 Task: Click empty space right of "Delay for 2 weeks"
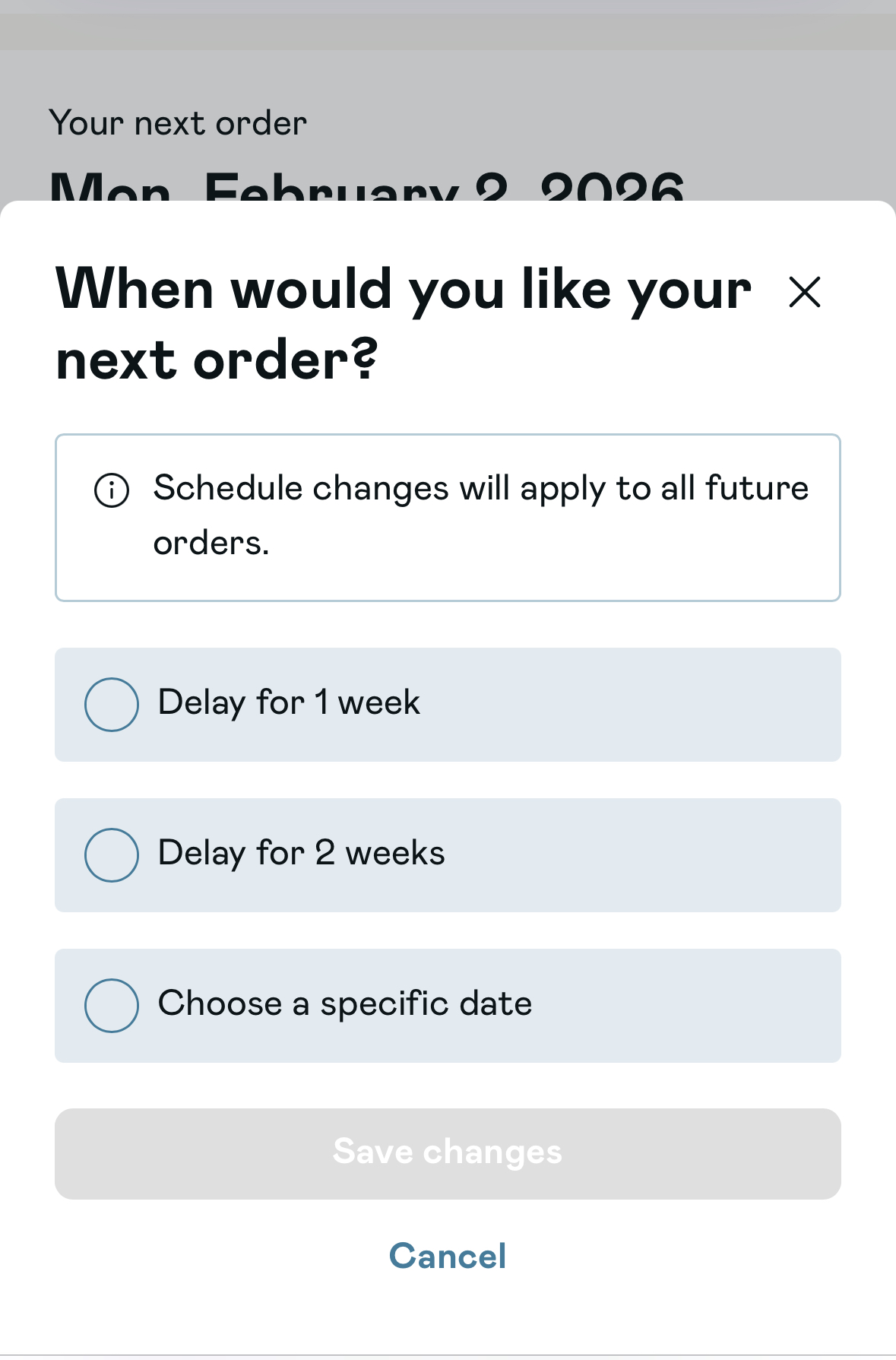(x=646, y=855)
